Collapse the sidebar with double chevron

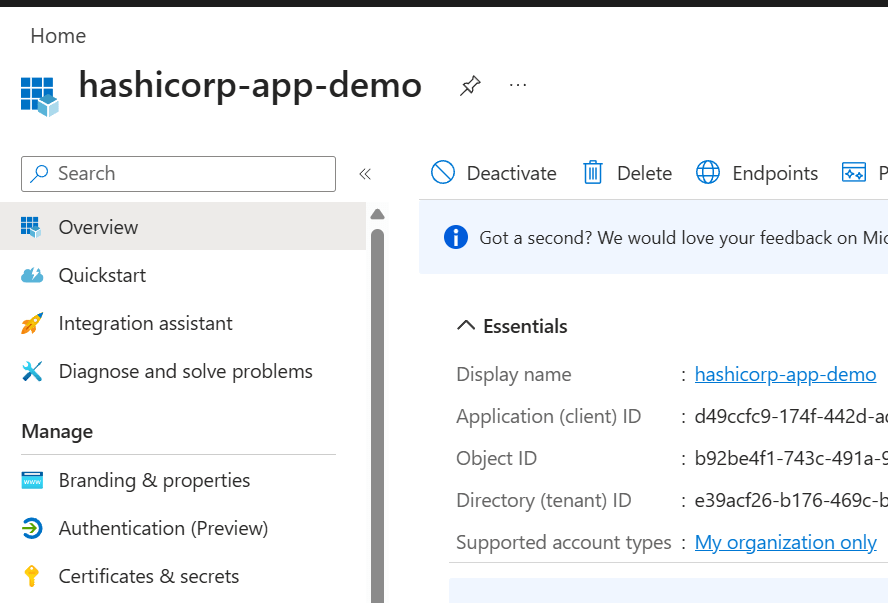(365, 174)
